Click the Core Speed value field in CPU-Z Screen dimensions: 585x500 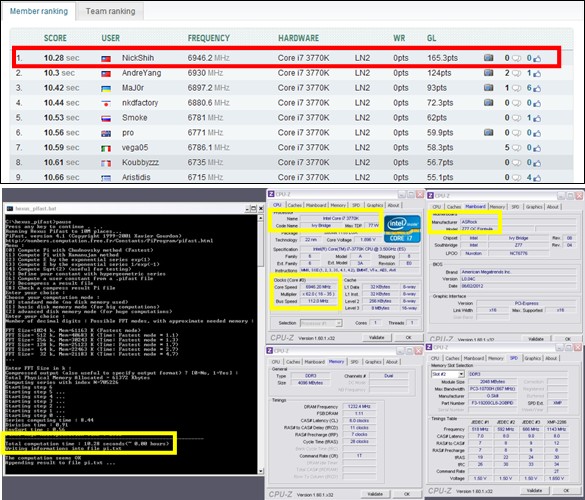click(x=318, y=287)
